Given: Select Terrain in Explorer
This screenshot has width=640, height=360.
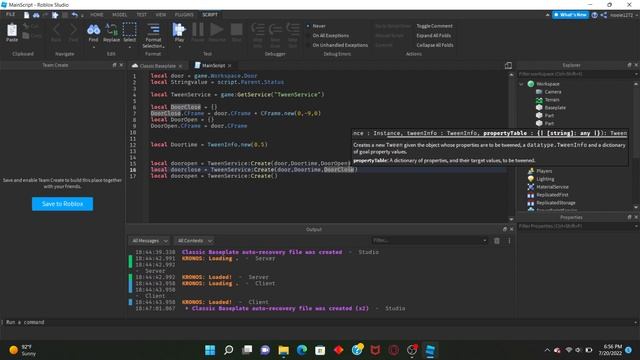Looking at the screenshot, I should [x=552, y=100].
